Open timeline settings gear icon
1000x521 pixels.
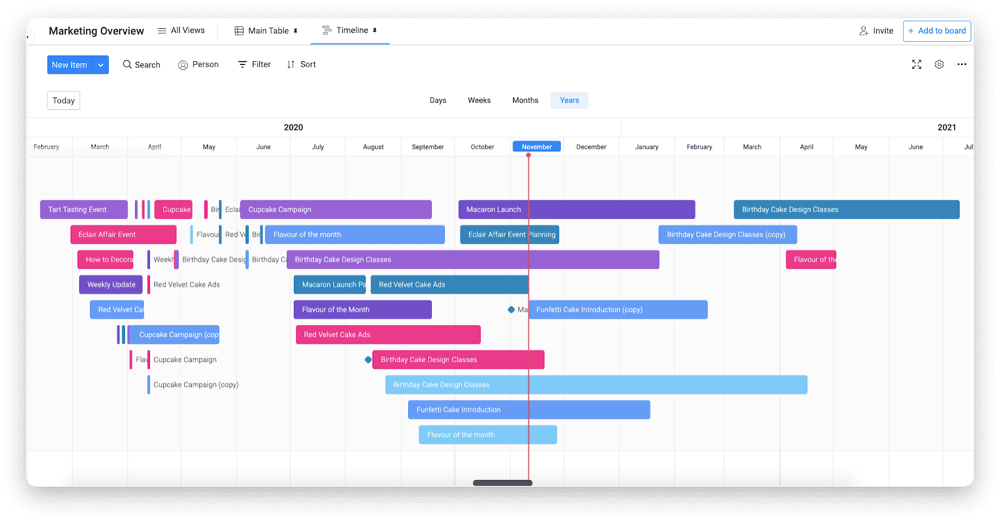tap(939, 64)
